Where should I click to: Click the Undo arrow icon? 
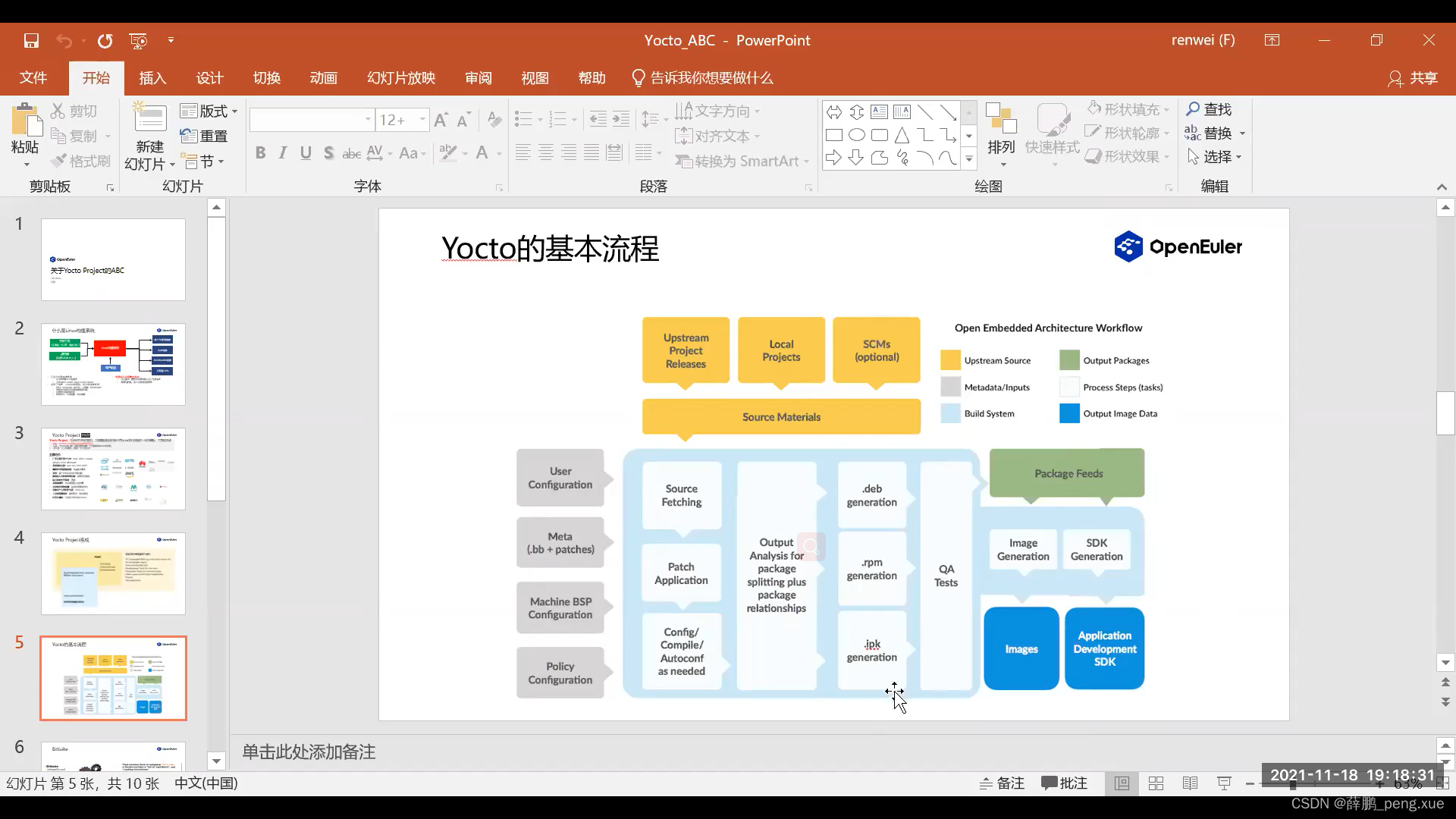point(64,40)
